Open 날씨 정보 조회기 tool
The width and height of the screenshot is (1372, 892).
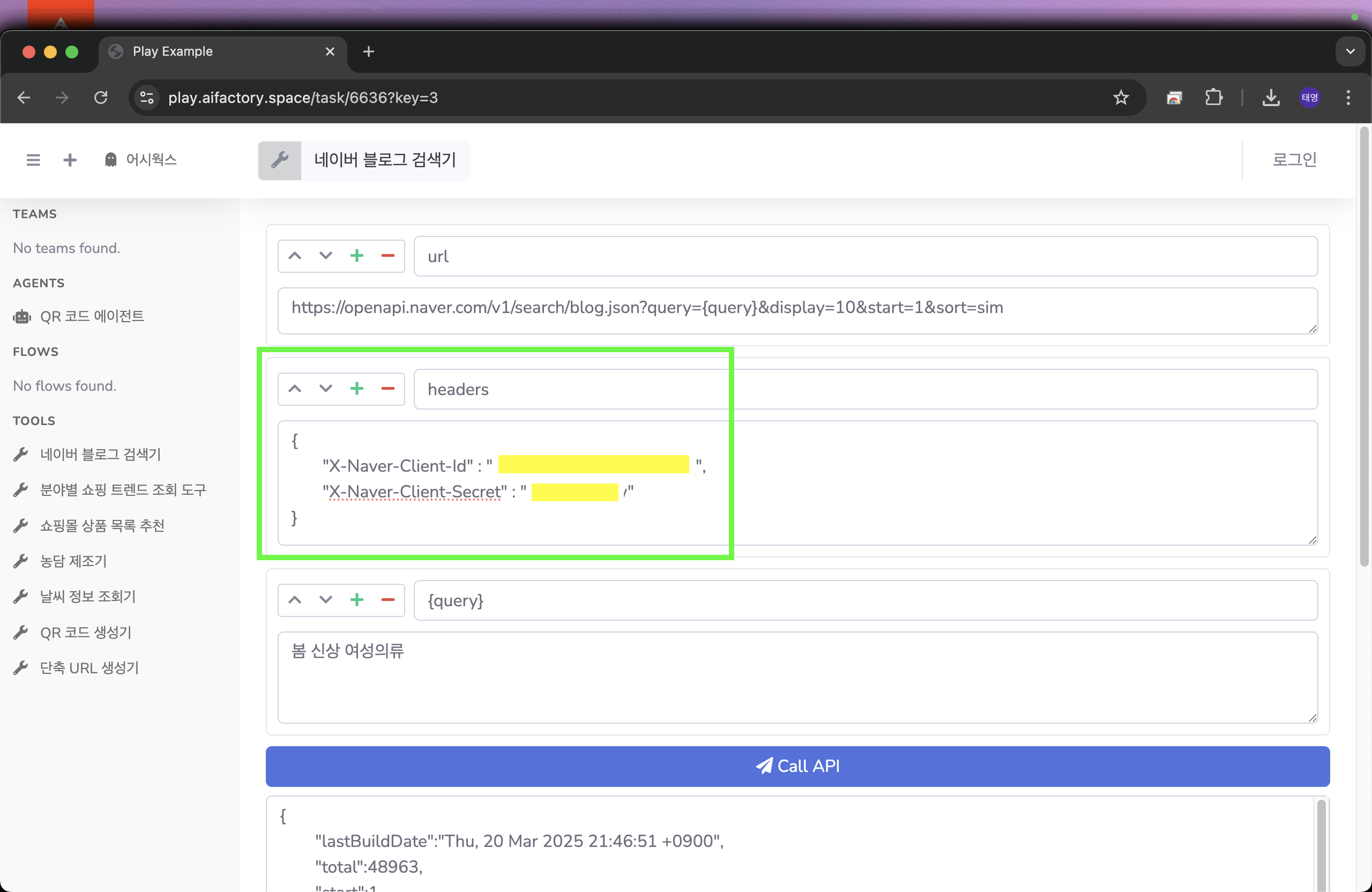point(74,597)
